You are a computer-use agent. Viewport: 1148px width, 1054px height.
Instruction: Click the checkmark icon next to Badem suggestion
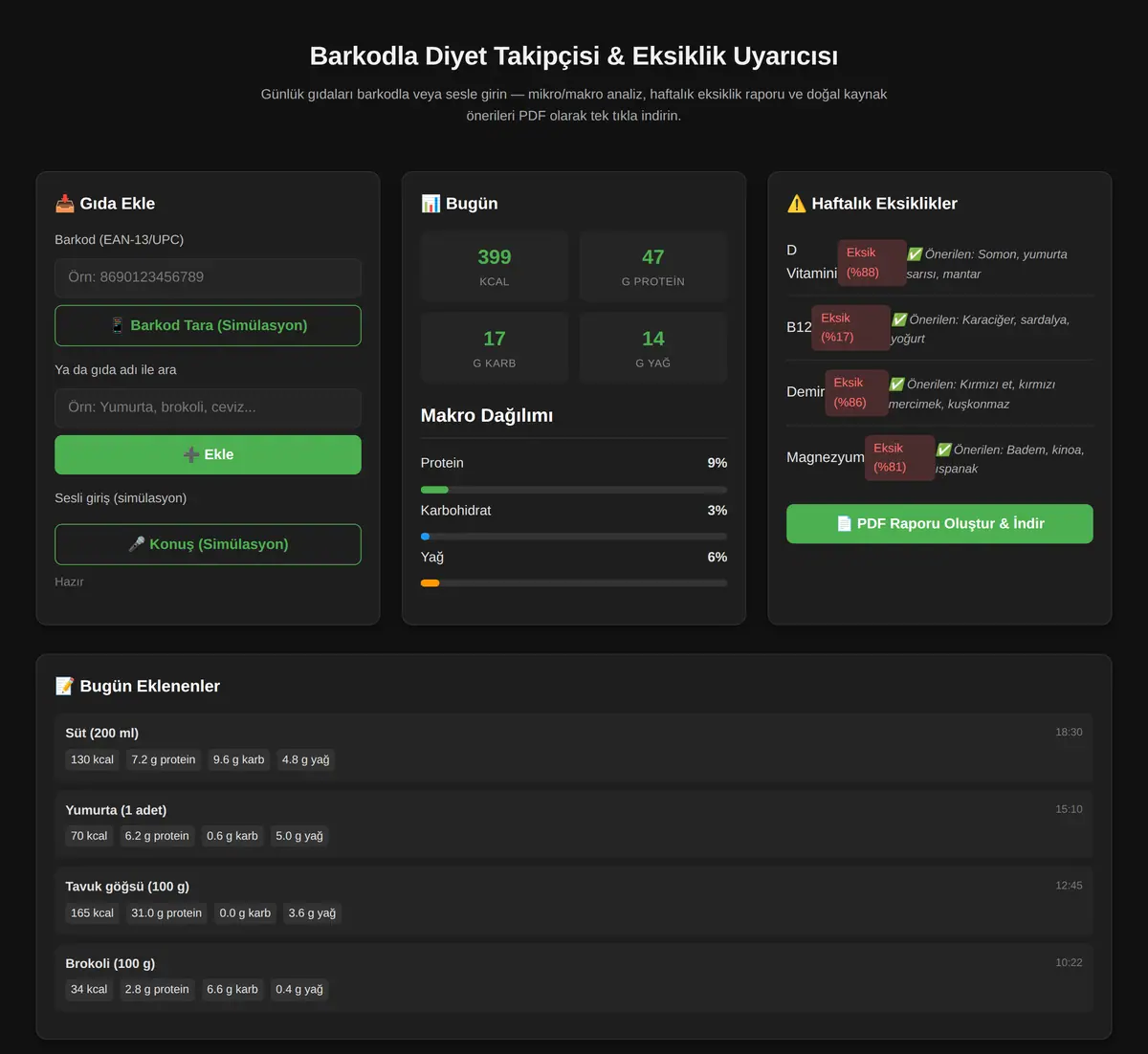pos(943,450)
